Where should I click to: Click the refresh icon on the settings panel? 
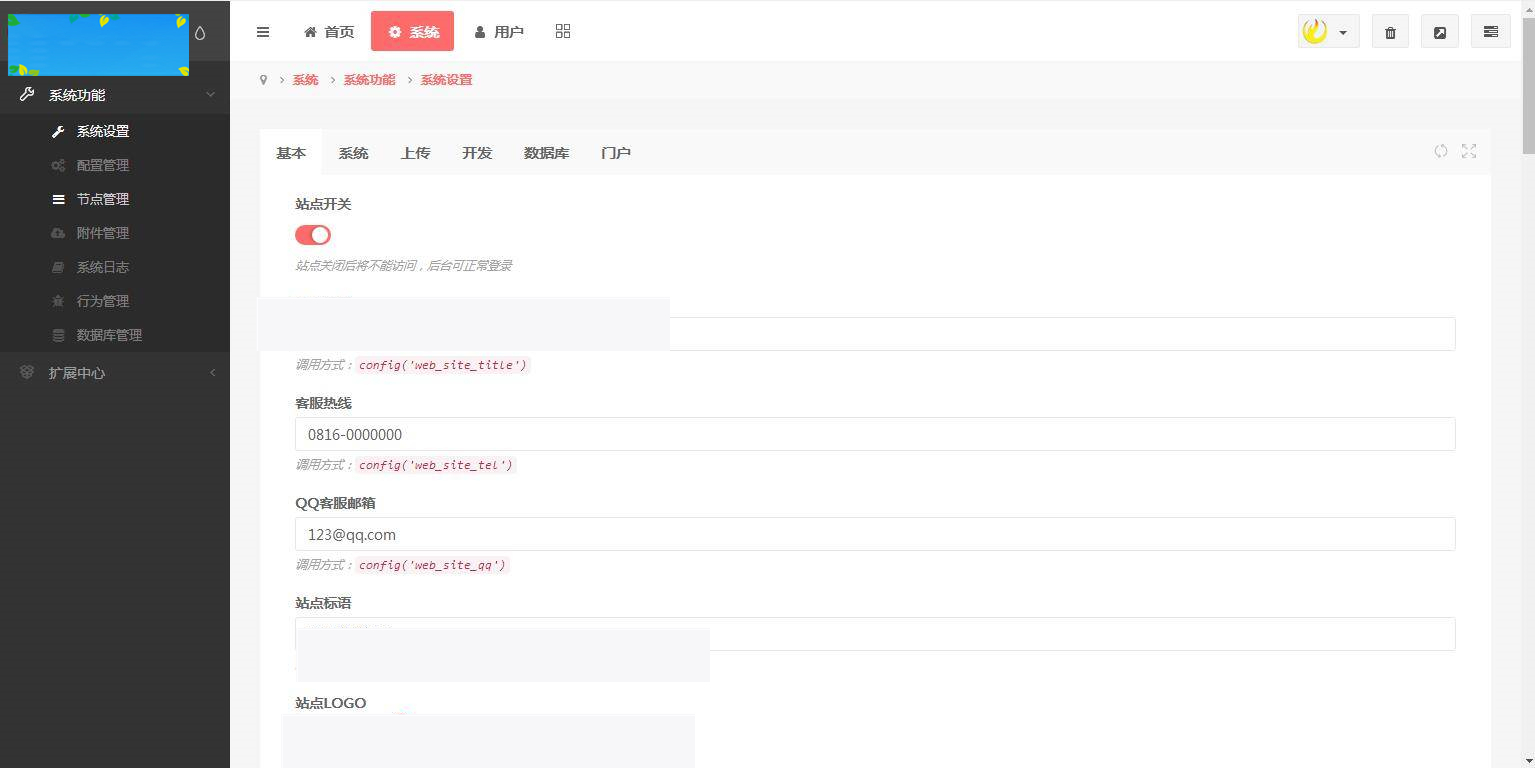tap(1441, 151)
